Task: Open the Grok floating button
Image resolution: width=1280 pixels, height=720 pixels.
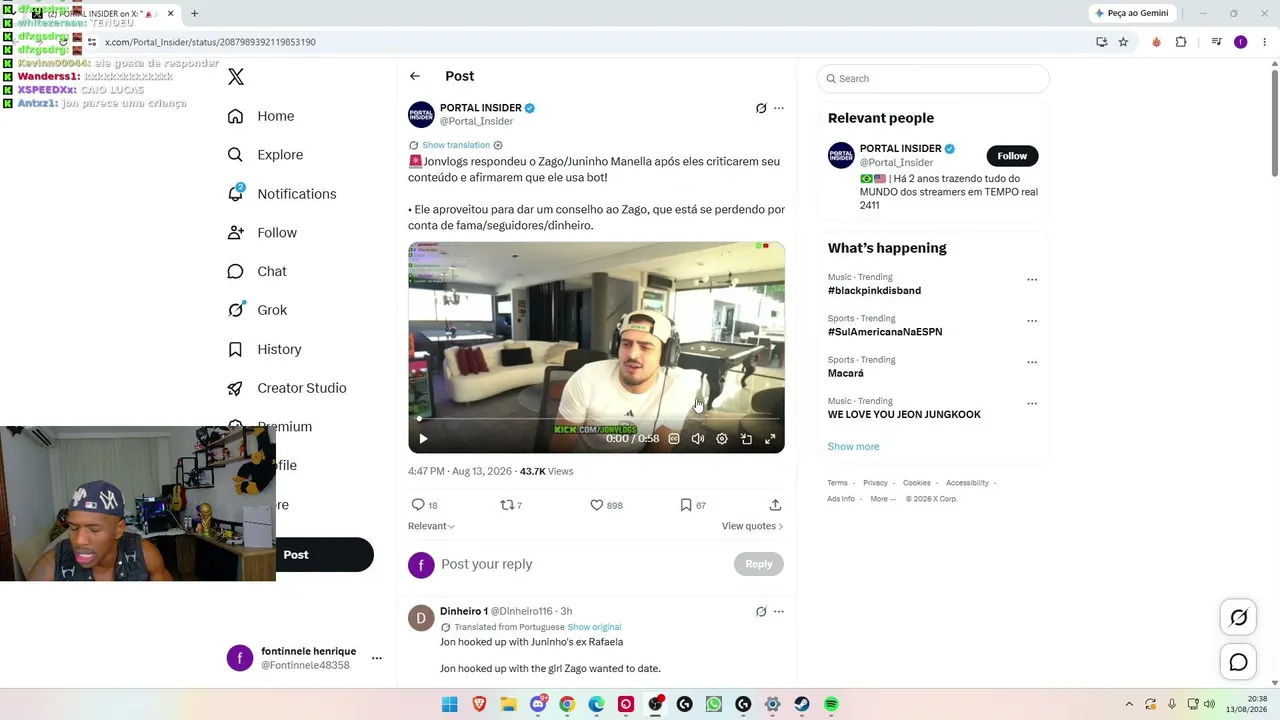Action: [x=1238, y=618]
